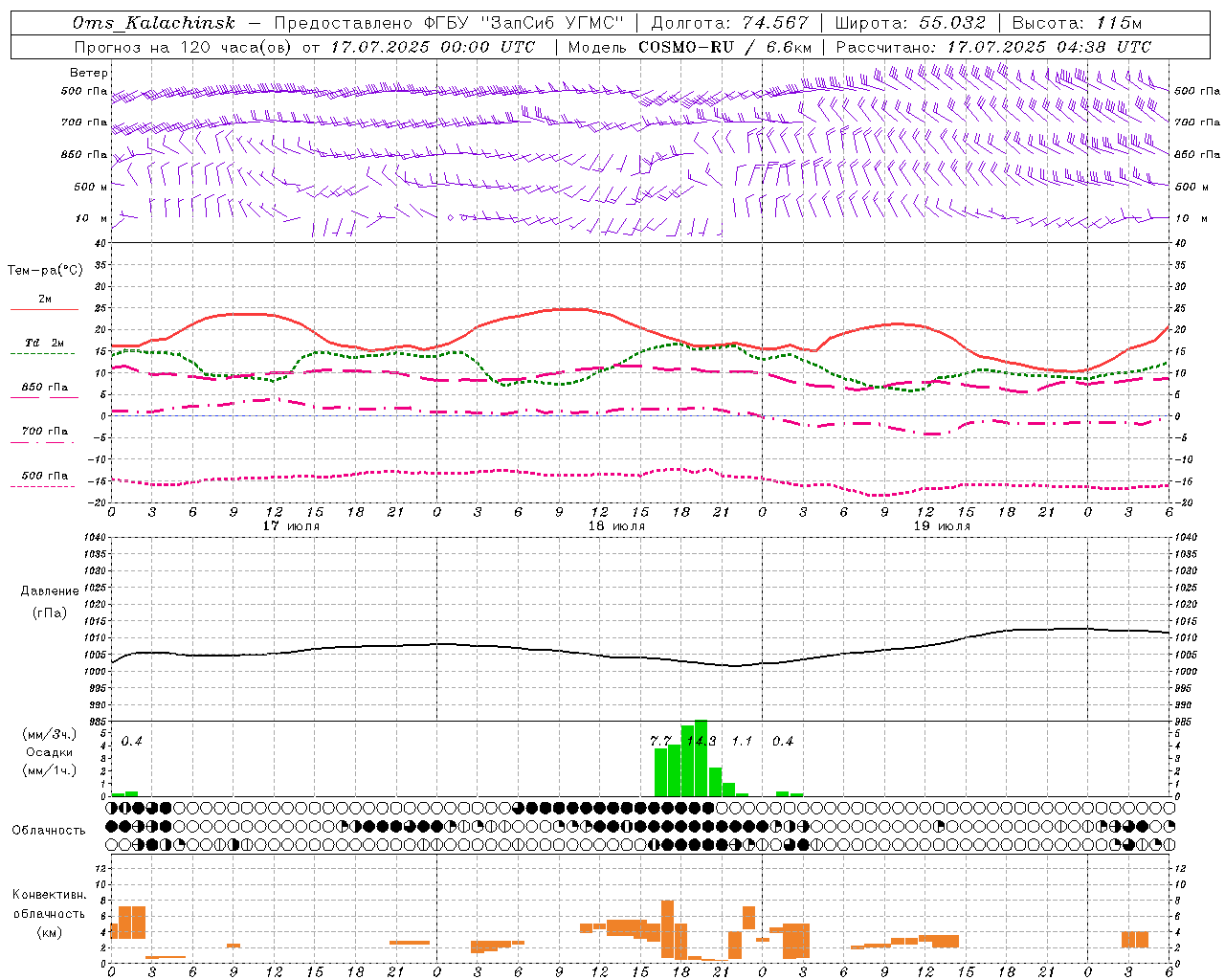Select the '2м' temperature legend entry

click(45, 299)
